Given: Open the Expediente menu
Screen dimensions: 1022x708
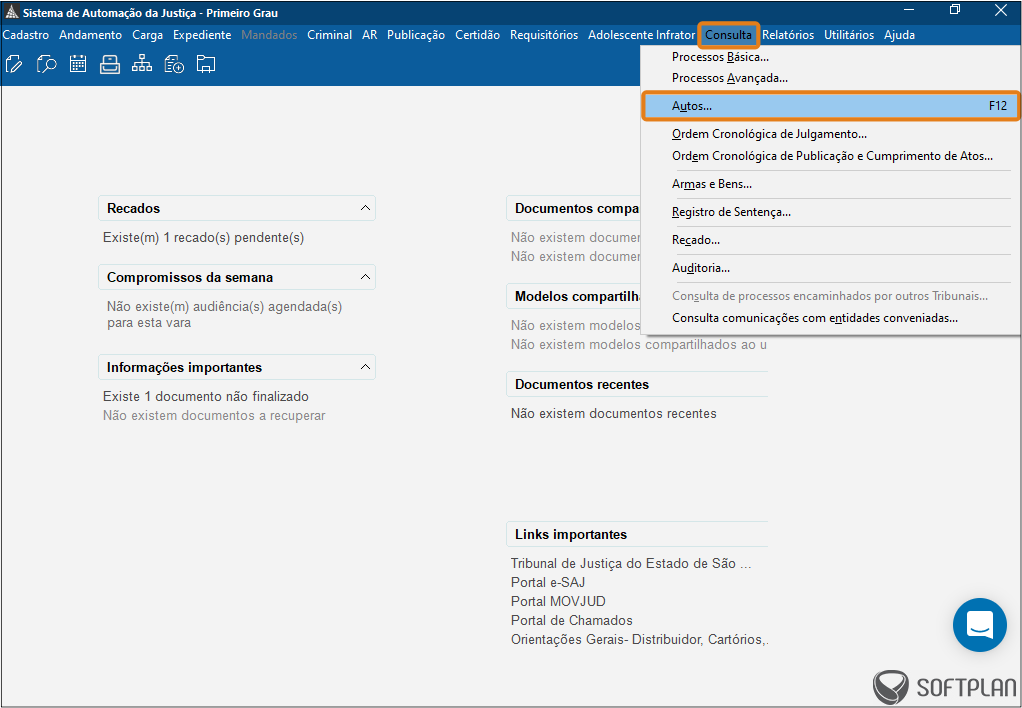Looking at the screenshot, I should 202,35.
